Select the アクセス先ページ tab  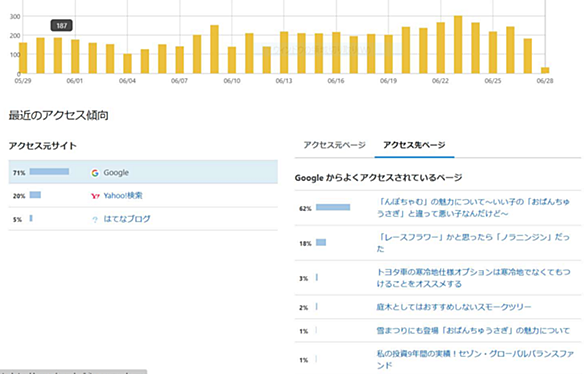coord(414,145)
